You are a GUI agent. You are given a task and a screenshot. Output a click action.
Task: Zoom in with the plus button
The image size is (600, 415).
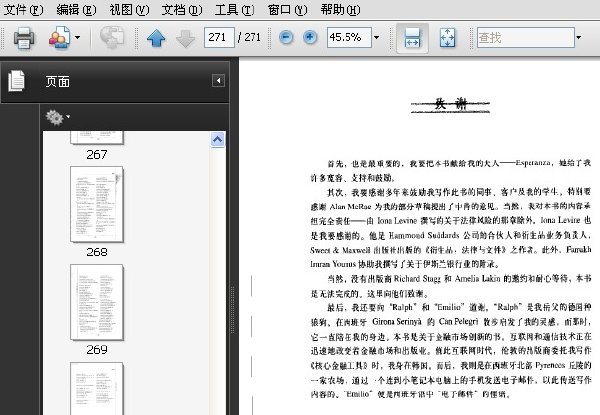pos(310,37)
